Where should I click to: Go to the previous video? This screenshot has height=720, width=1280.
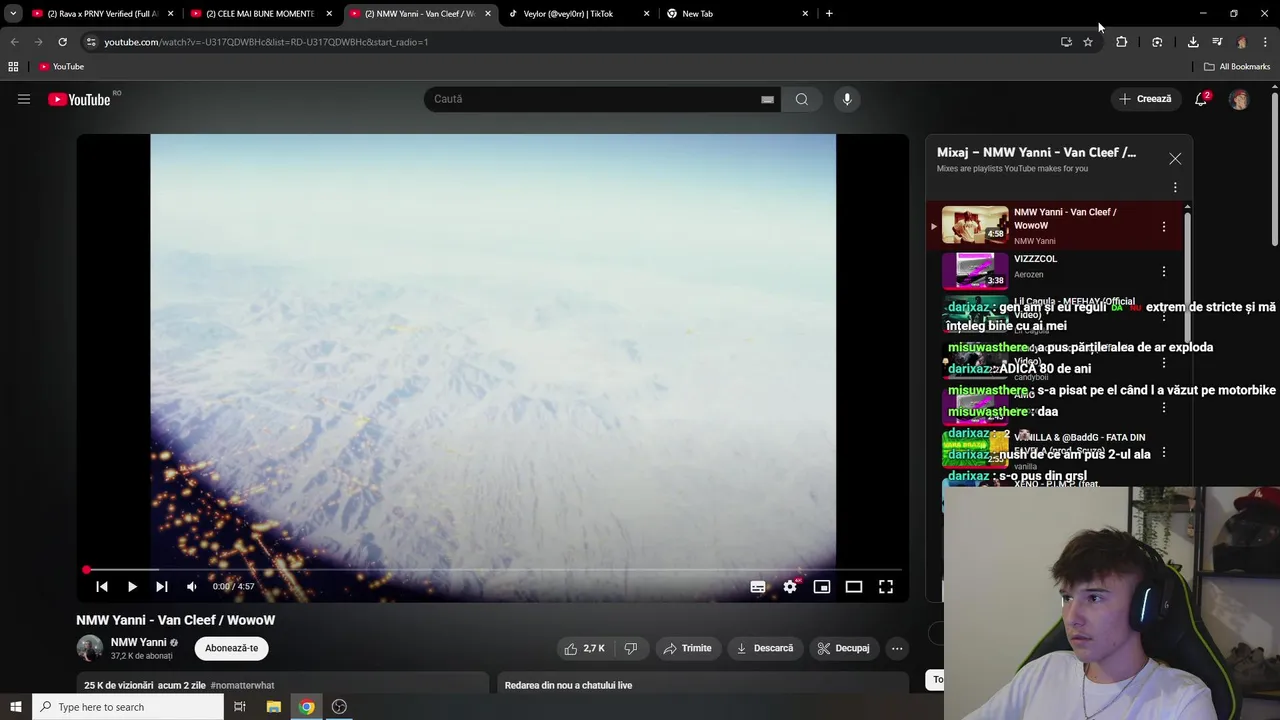pos(101,587)
